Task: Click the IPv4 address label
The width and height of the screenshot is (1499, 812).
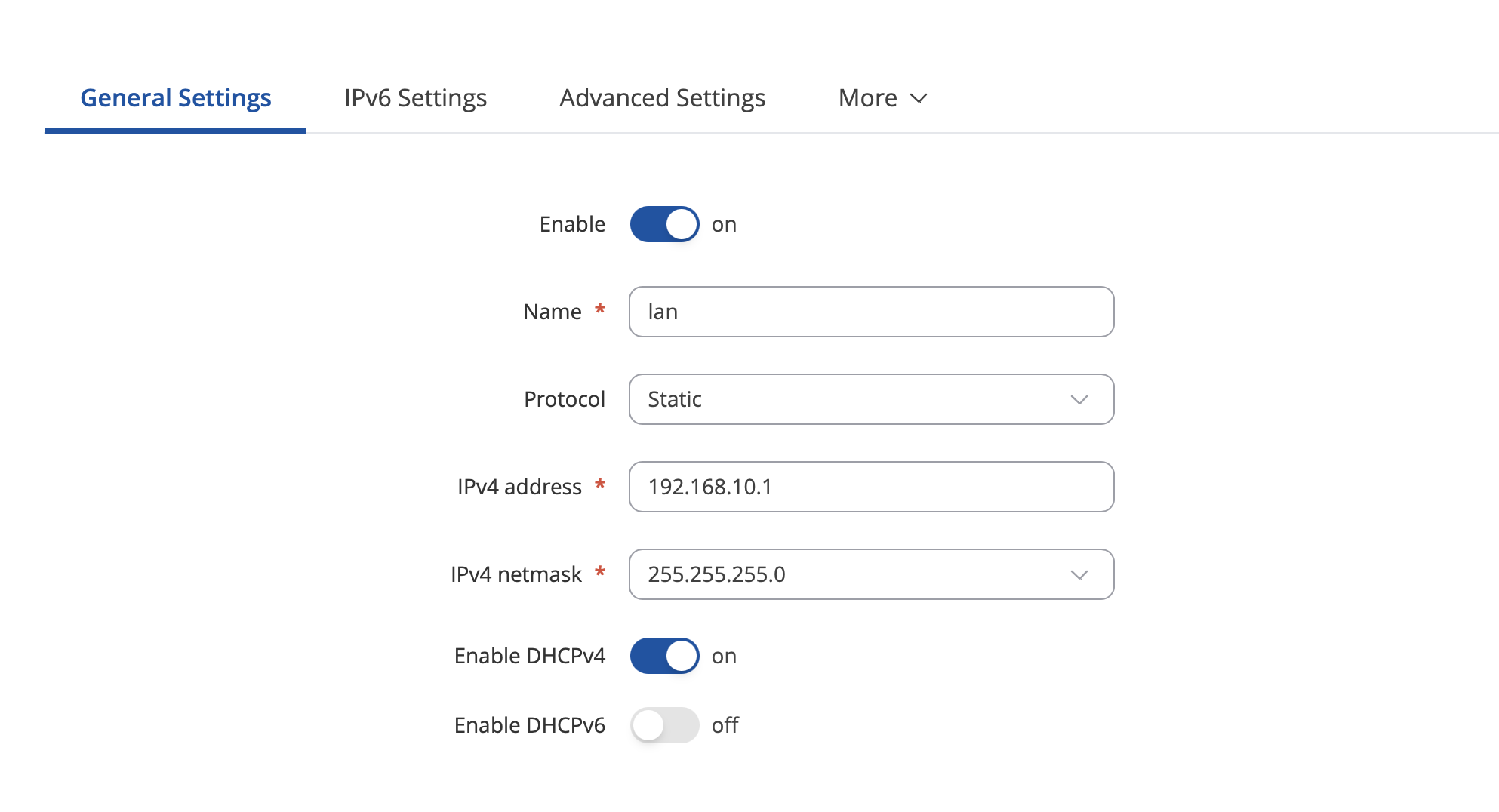Action: pos(519,487)
